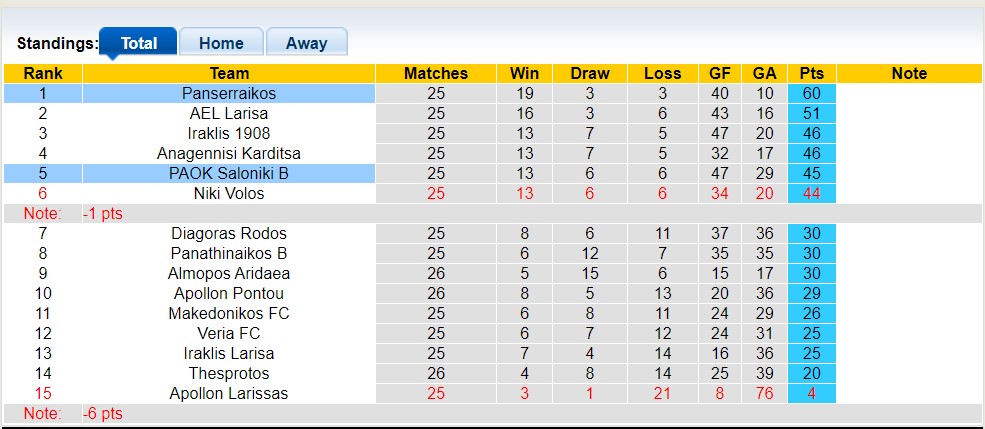Select the Almopos Aridaea team
The height and width of the screenshot is (429, 985).
(x=229, y=273)
